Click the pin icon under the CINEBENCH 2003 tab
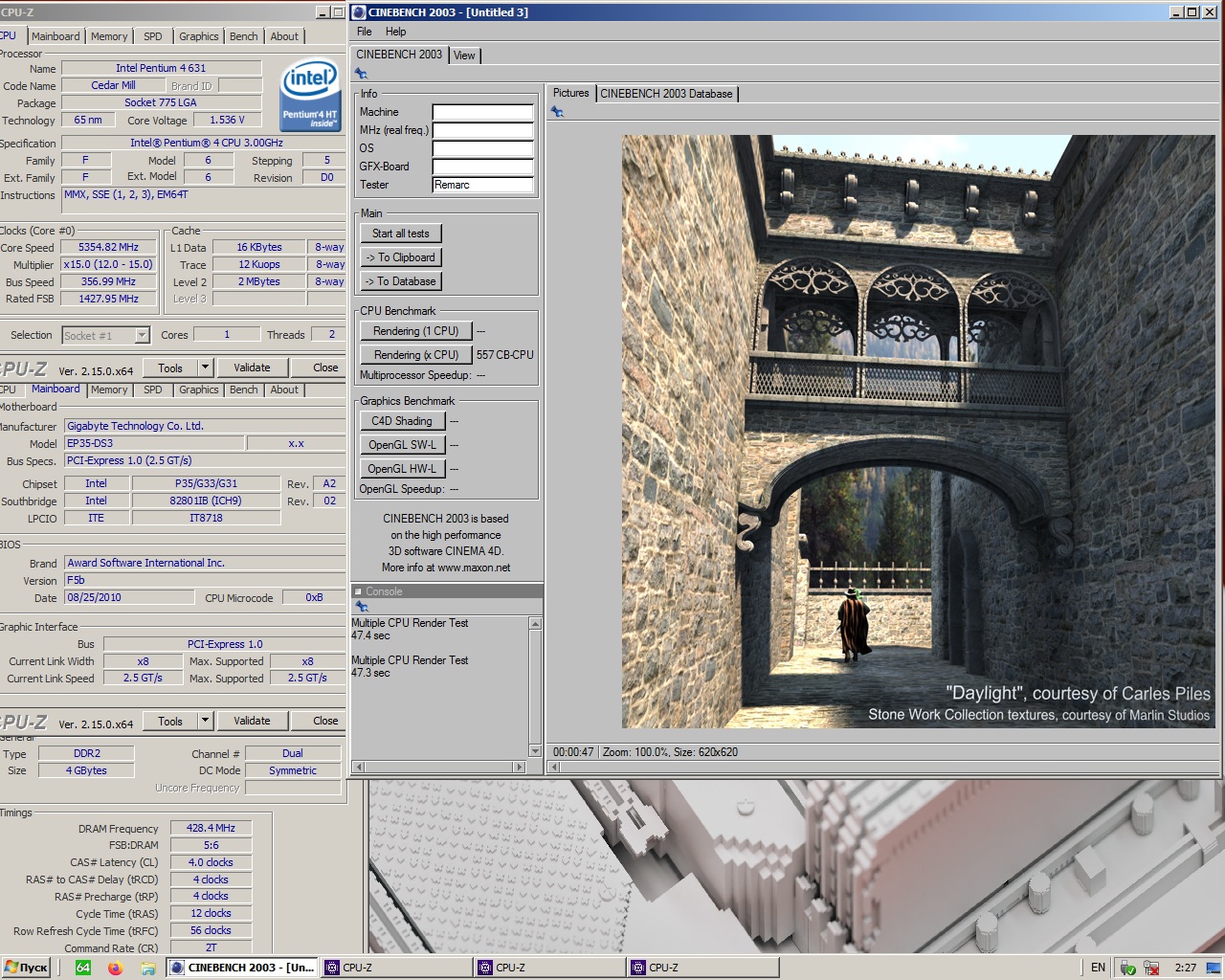This screenshot has width=1225, height=980. tap(361, 74)
